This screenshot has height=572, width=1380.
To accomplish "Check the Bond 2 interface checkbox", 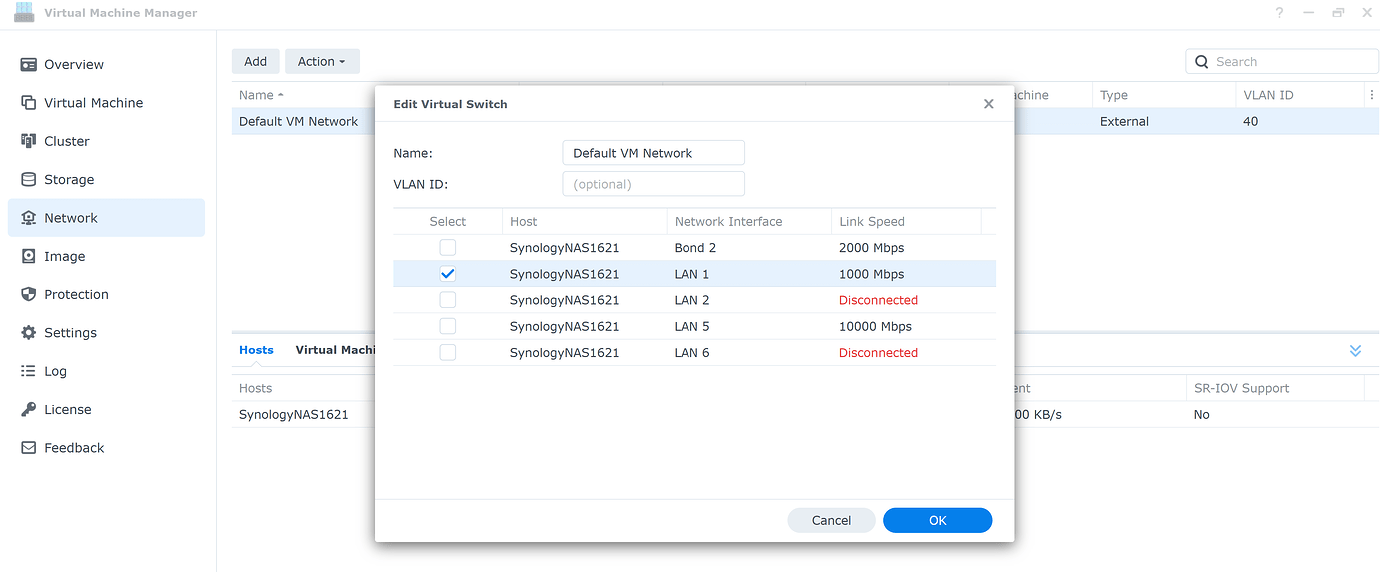I will [x=447, y=248].
